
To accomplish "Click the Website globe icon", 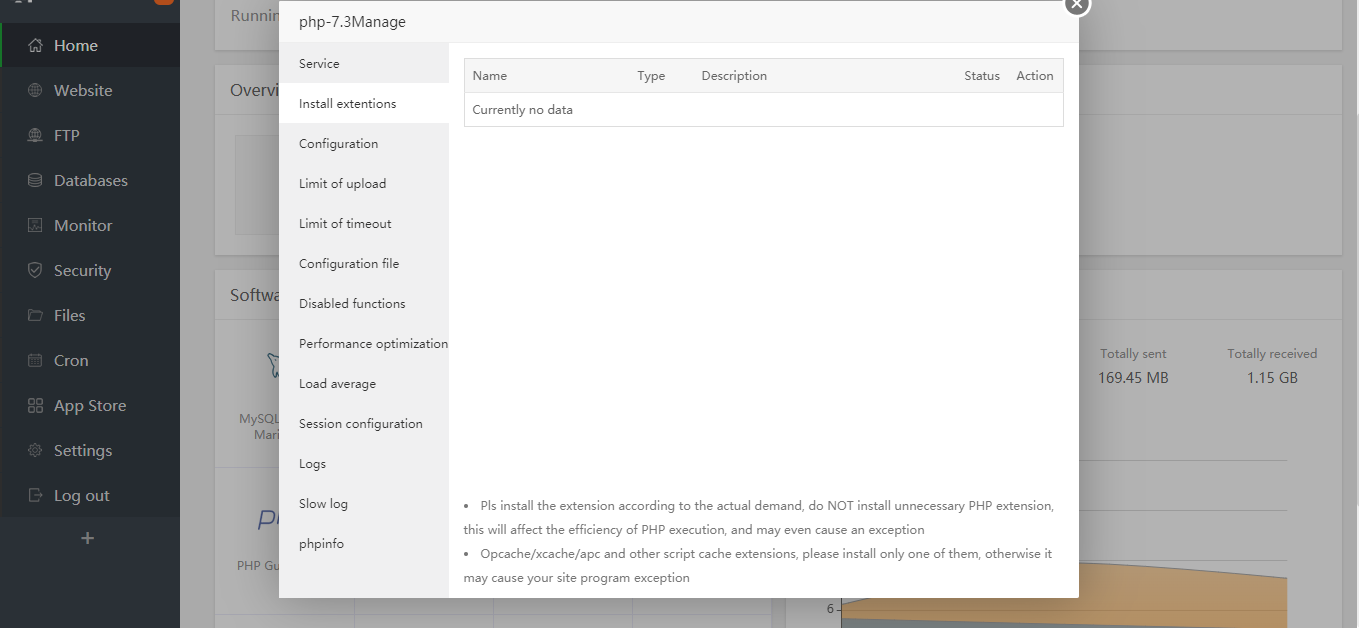I will point(35,90).
